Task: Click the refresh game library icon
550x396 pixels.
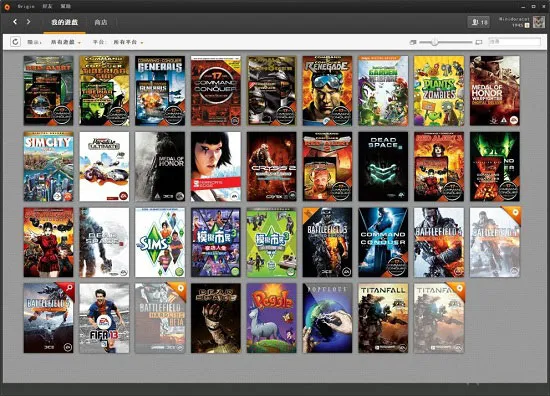Action: [15, 42]
